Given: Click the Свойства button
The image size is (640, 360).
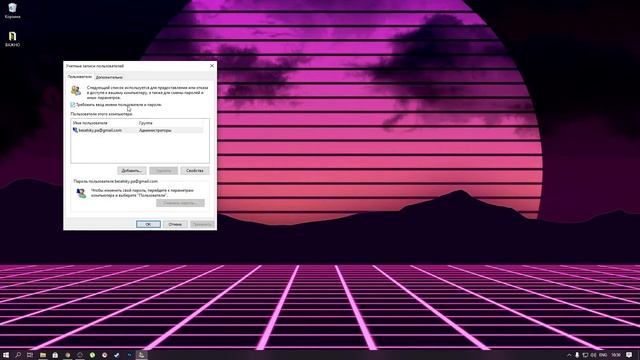Looking at the screenshot, I should coord(195,171).
